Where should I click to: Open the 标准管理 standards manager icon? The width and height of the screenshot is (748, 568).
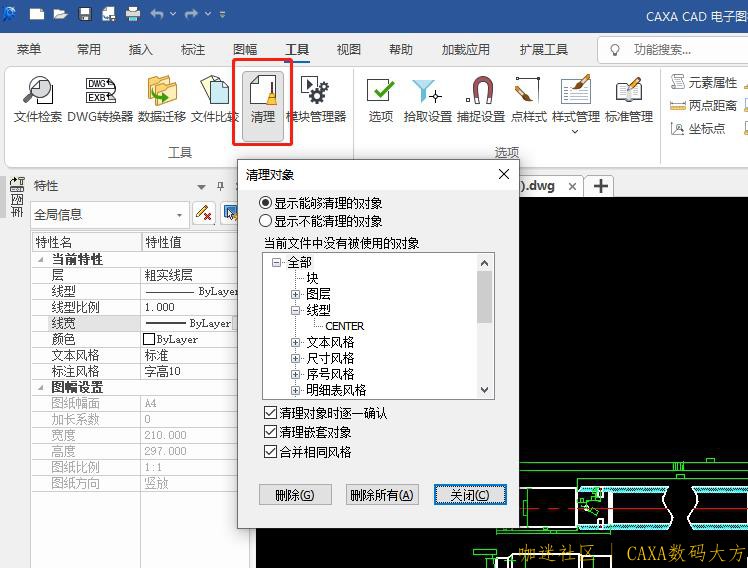point(629,98)
